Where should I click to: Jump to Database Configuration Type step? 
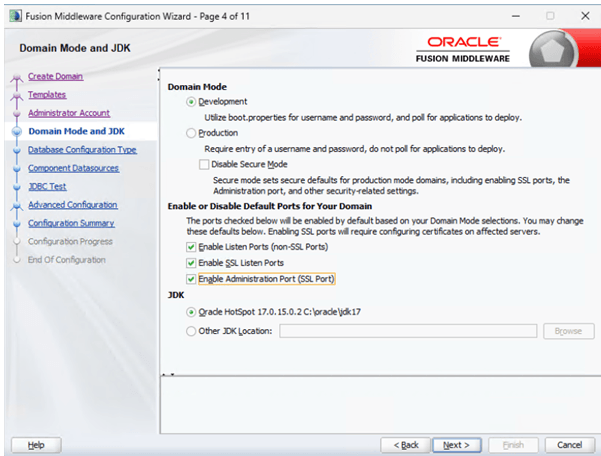click(x=82, y=150)
